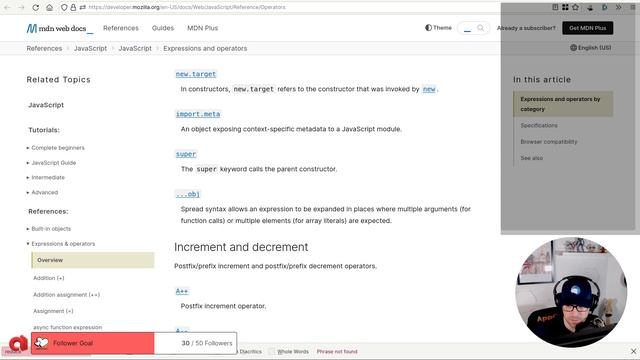Jump to Specifications section
The image size is (640, 360).
tap(539, 125)
